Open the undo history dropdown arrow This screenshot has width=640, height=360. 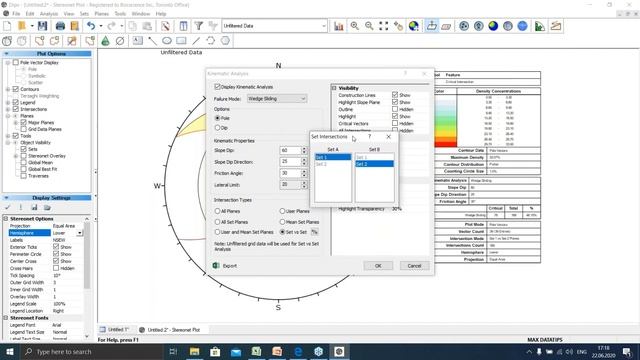[x=100, y=26]
